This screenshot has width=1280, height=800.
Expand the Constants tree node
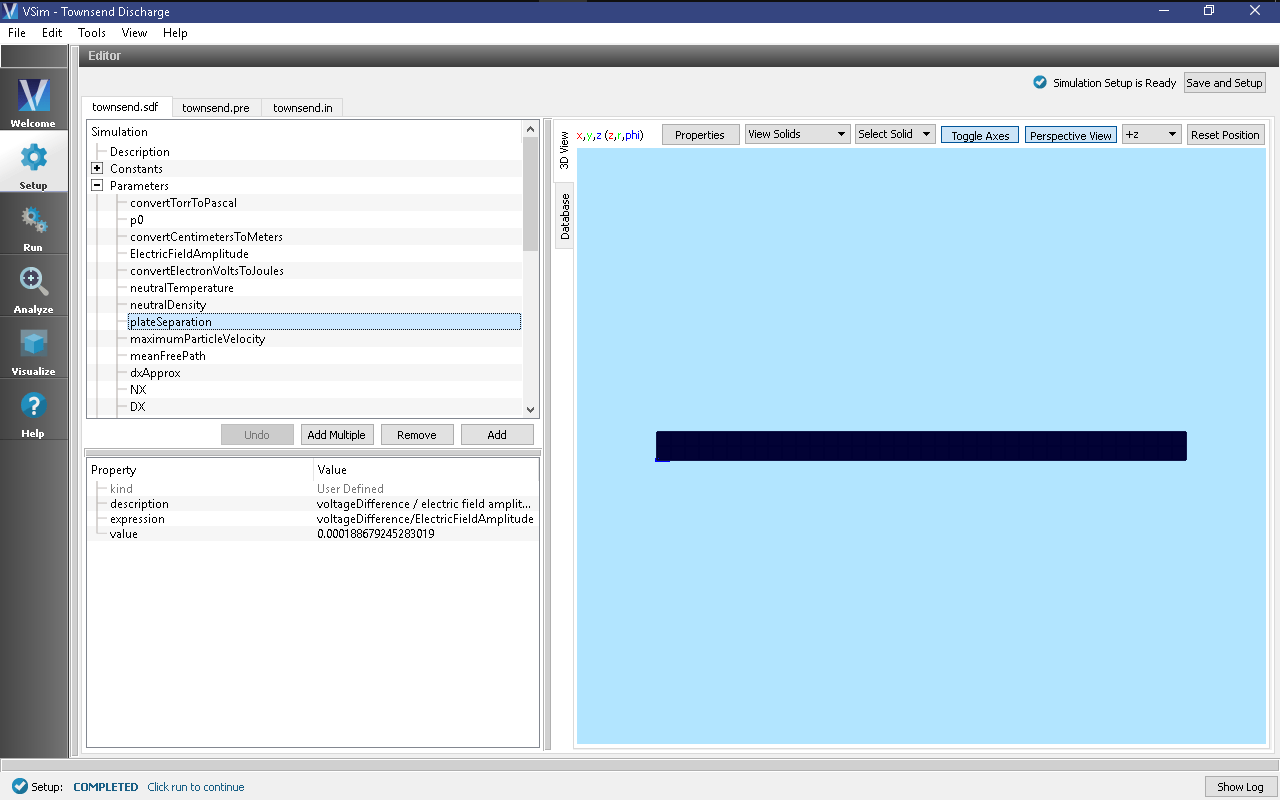[97, 168]
